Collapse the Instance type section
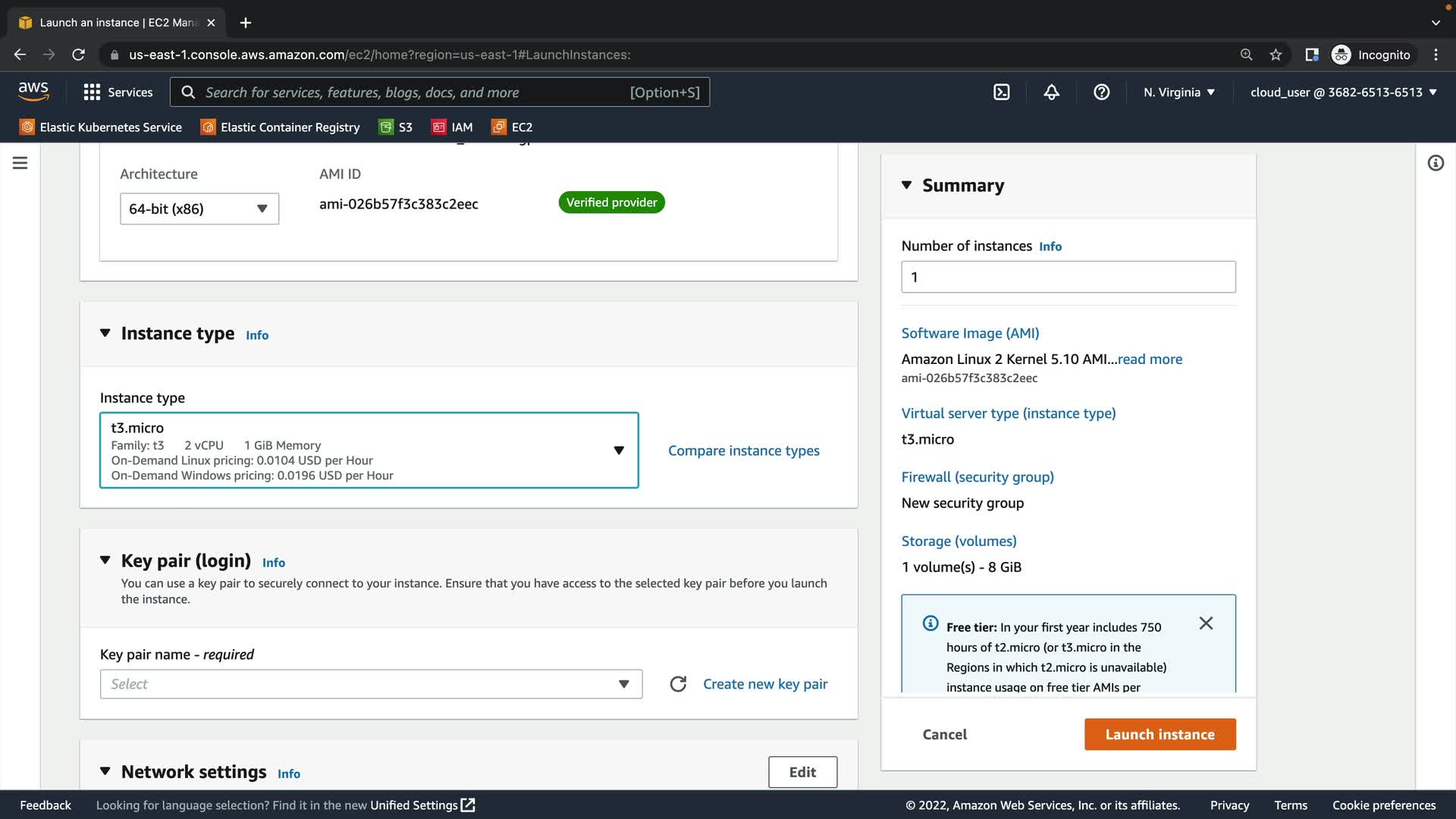The width and height of the screenshot is (1456, 819). click(105, 334)
